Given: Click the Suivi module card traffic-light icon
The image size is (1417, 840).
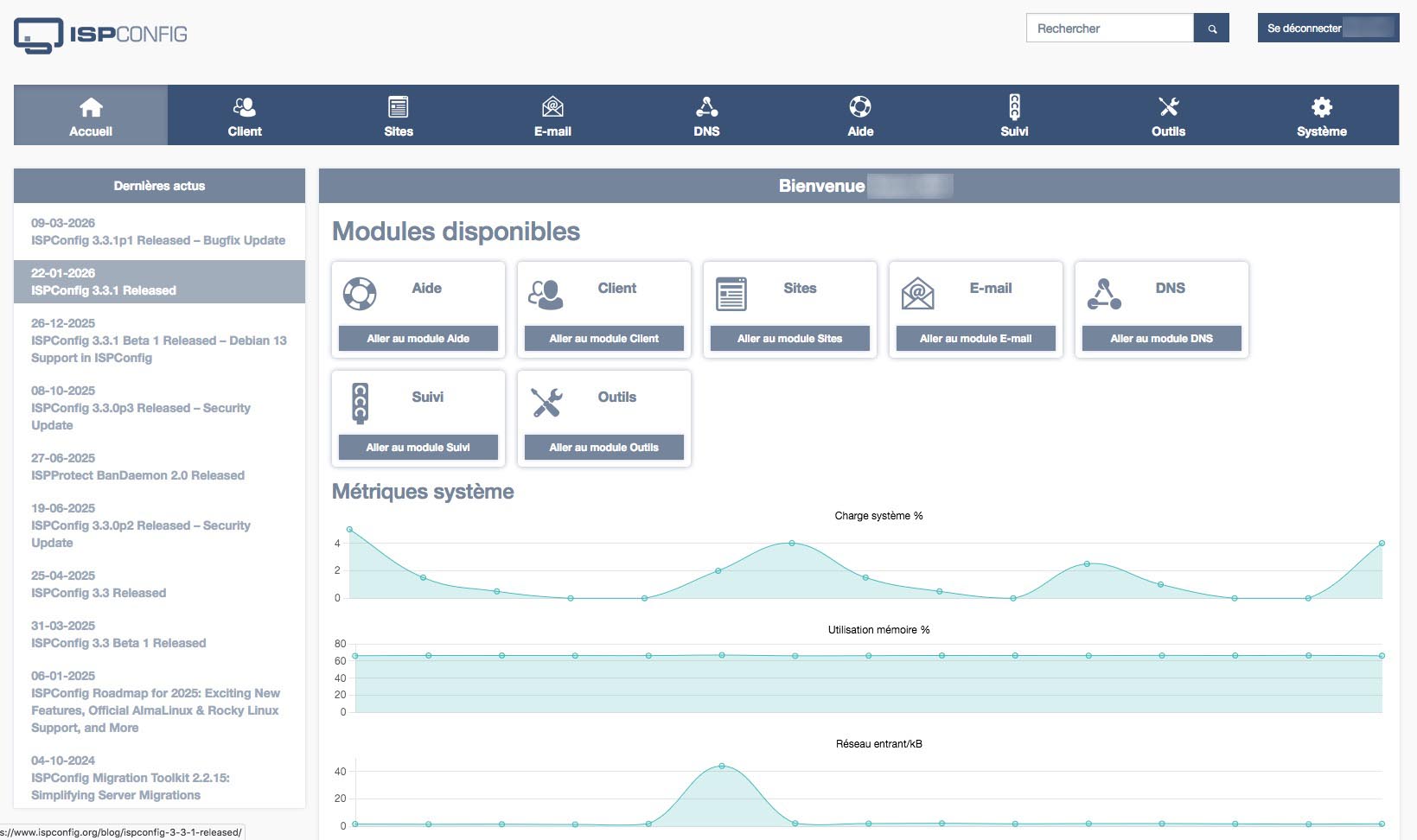Looking at the screenshot, I should 361,403.
